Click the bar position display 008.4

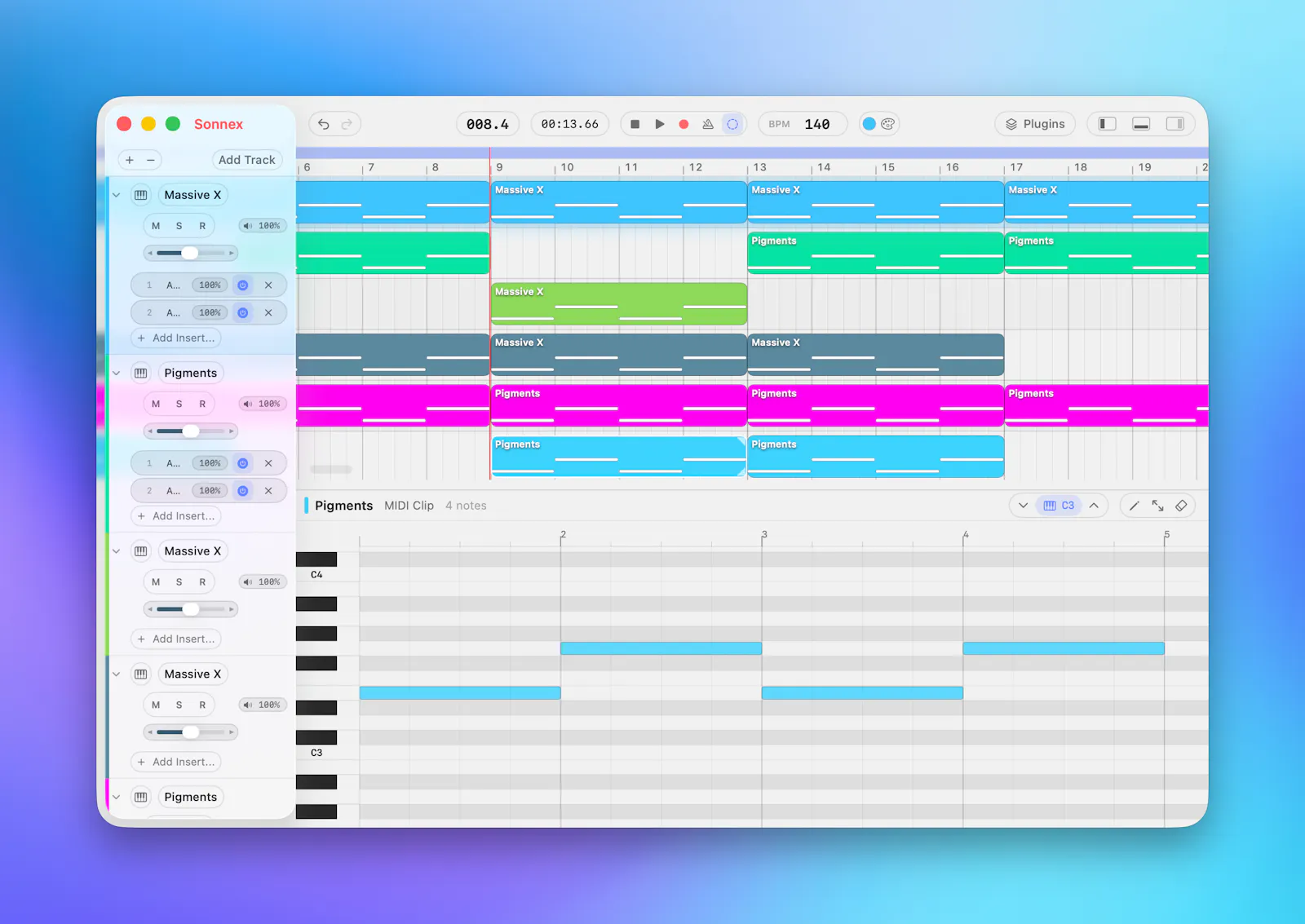coord(488,124)
